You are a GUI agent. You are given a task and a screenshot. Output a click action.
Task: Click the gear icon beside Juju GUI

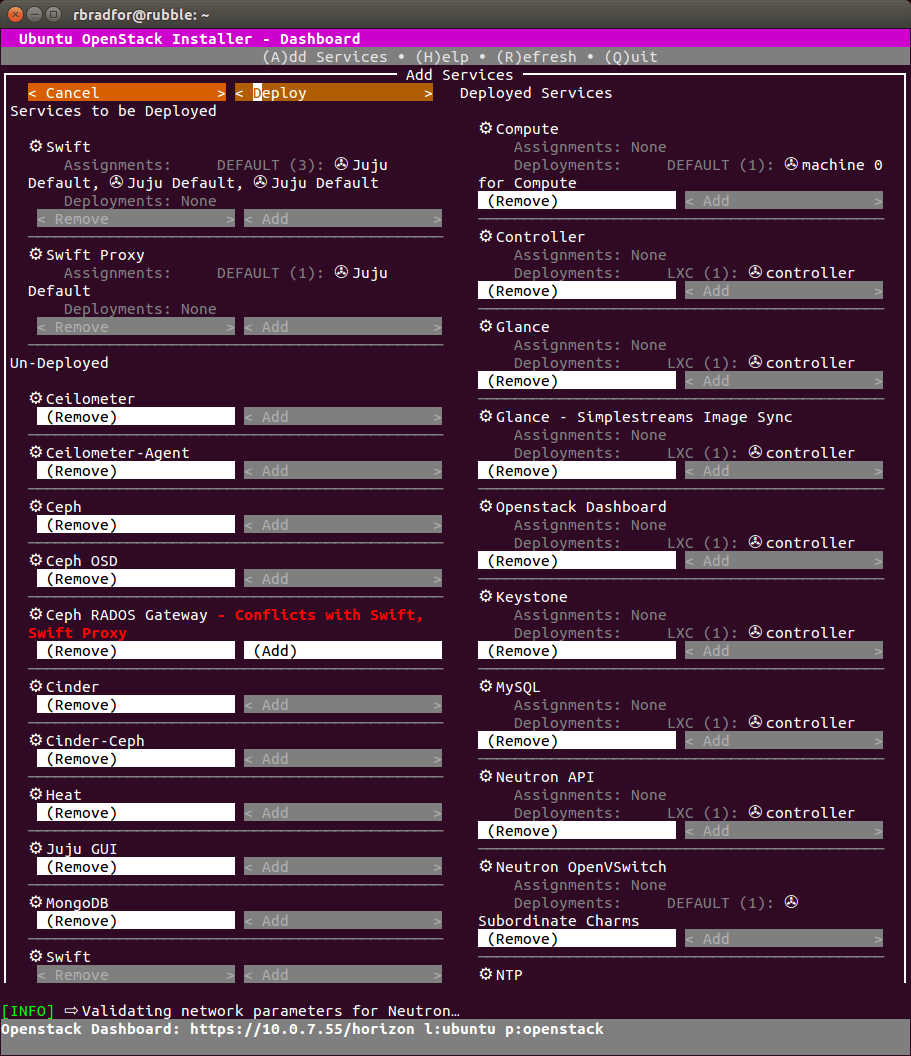click(x=36, y=848)
